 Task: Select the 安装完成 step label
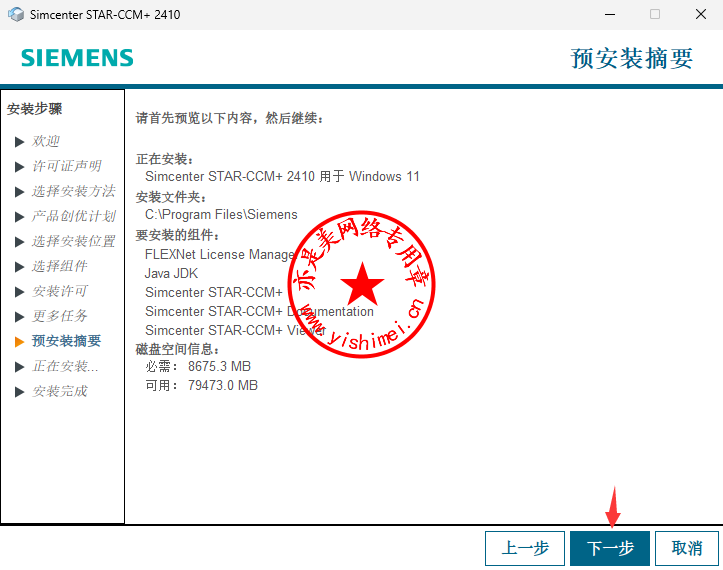(59, 391)
